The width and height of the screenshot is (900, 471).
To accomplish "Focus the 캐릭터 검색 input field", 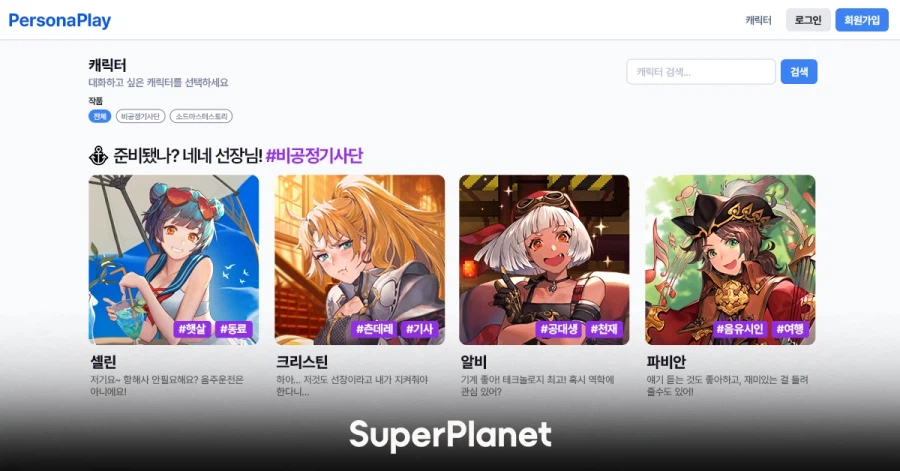I will pos(701,72).
